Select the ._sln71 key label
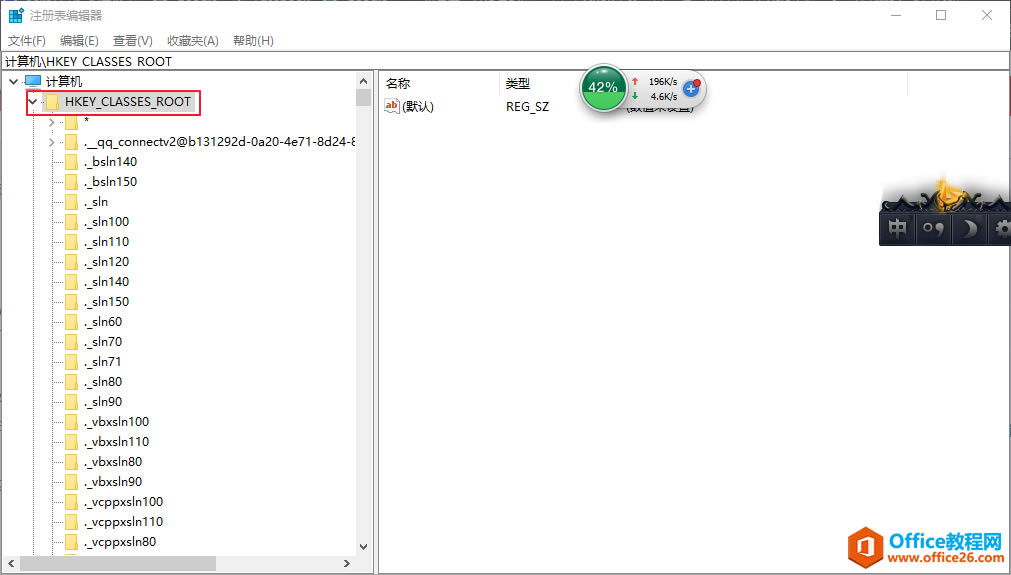This screenshot has width=1011, height=575. tap(103, 362)
